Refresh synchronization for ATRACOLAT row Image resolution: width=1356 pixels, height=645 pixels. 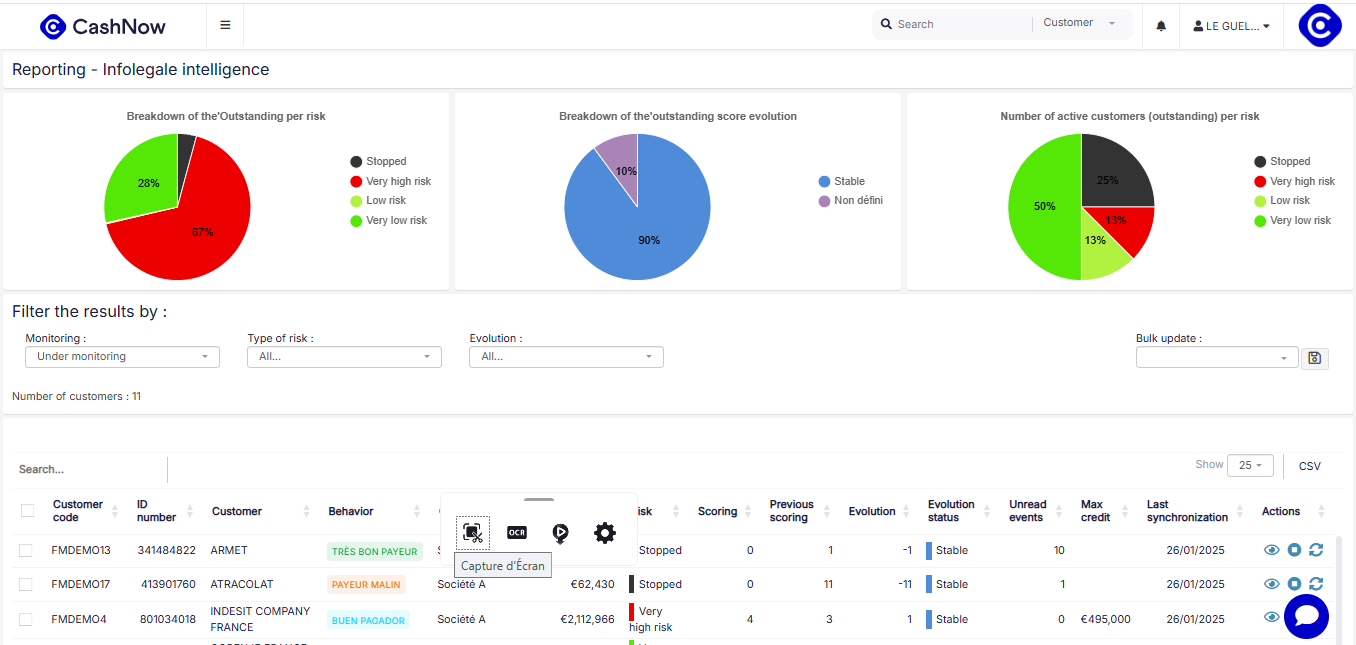point(1316,584)
